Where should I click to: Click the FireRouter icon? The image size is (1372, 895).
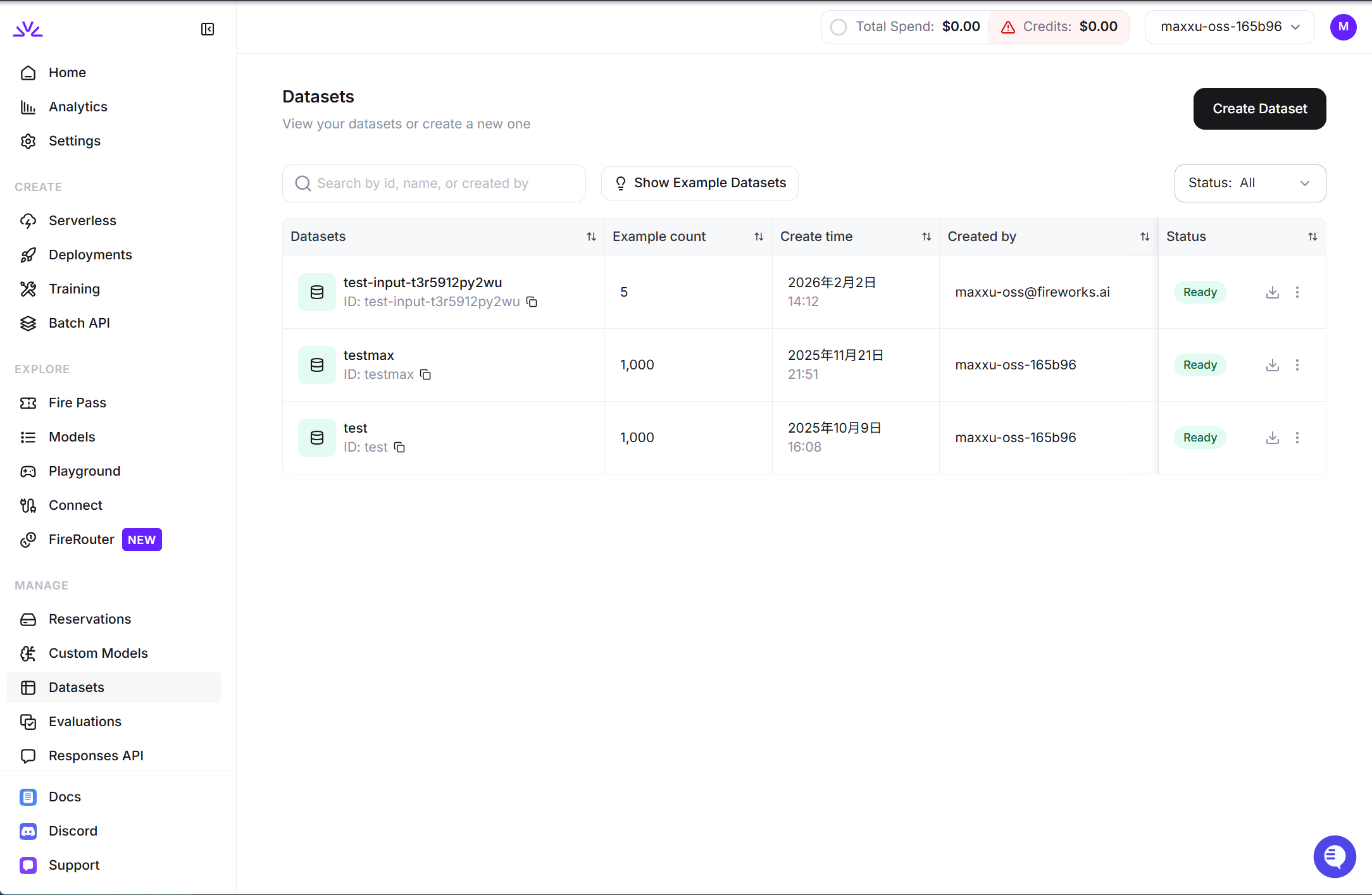pyautogui.click(x=28, y=540)
